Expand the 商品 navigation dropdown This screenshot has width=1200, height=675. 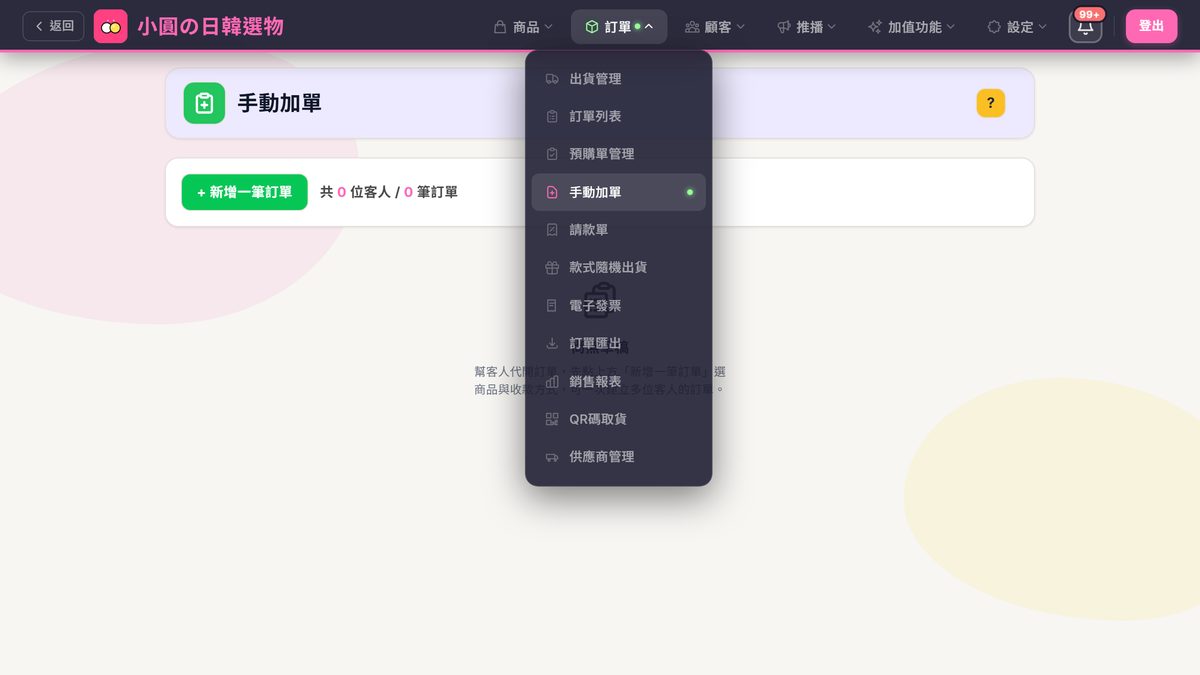click(523, 27)
